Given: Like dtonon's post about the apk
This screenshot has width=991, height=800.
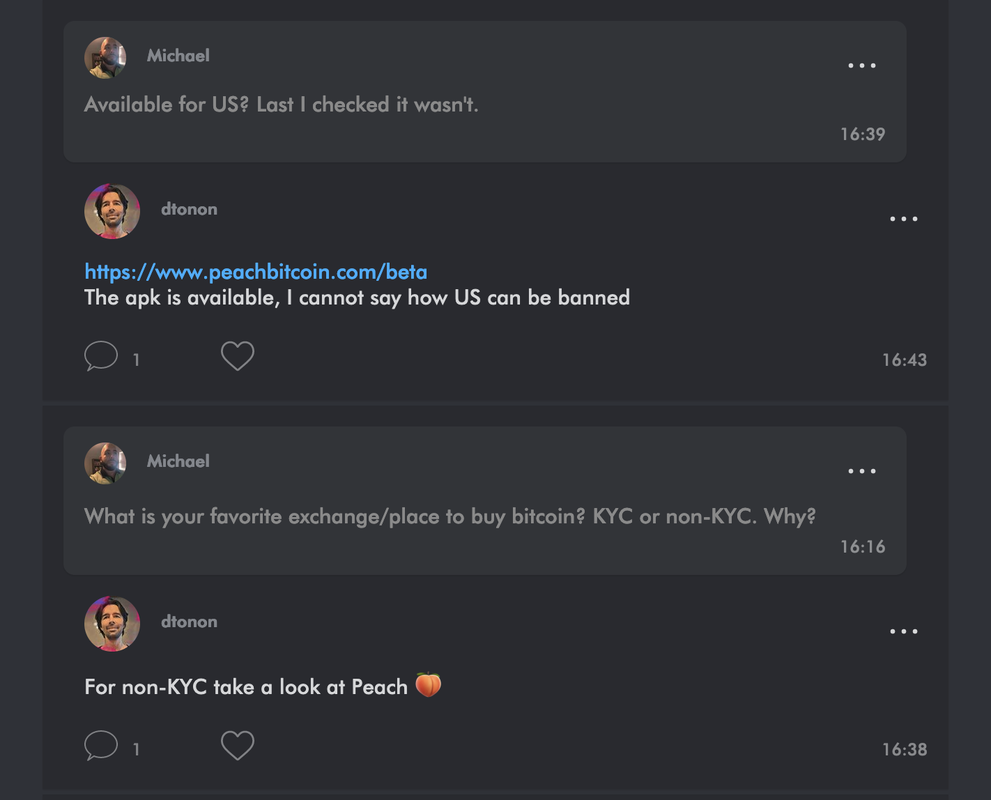Looking at the screenshot, I should tap(237, 356).
